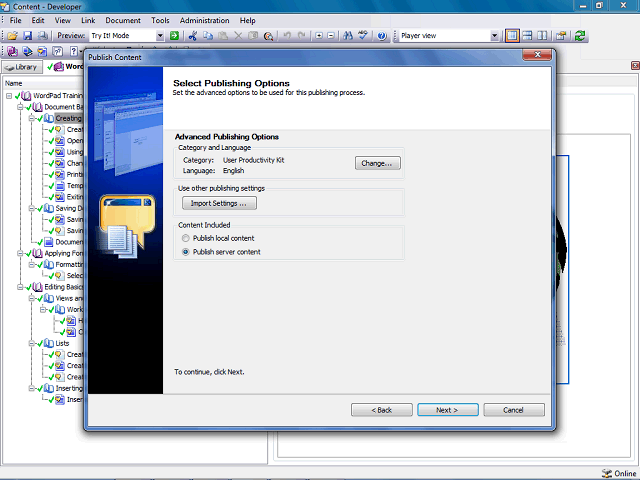Collapse the Saving section expander
Image resolution: width=640 pixels, height=480 pixels.
click(x=31, y=209)
